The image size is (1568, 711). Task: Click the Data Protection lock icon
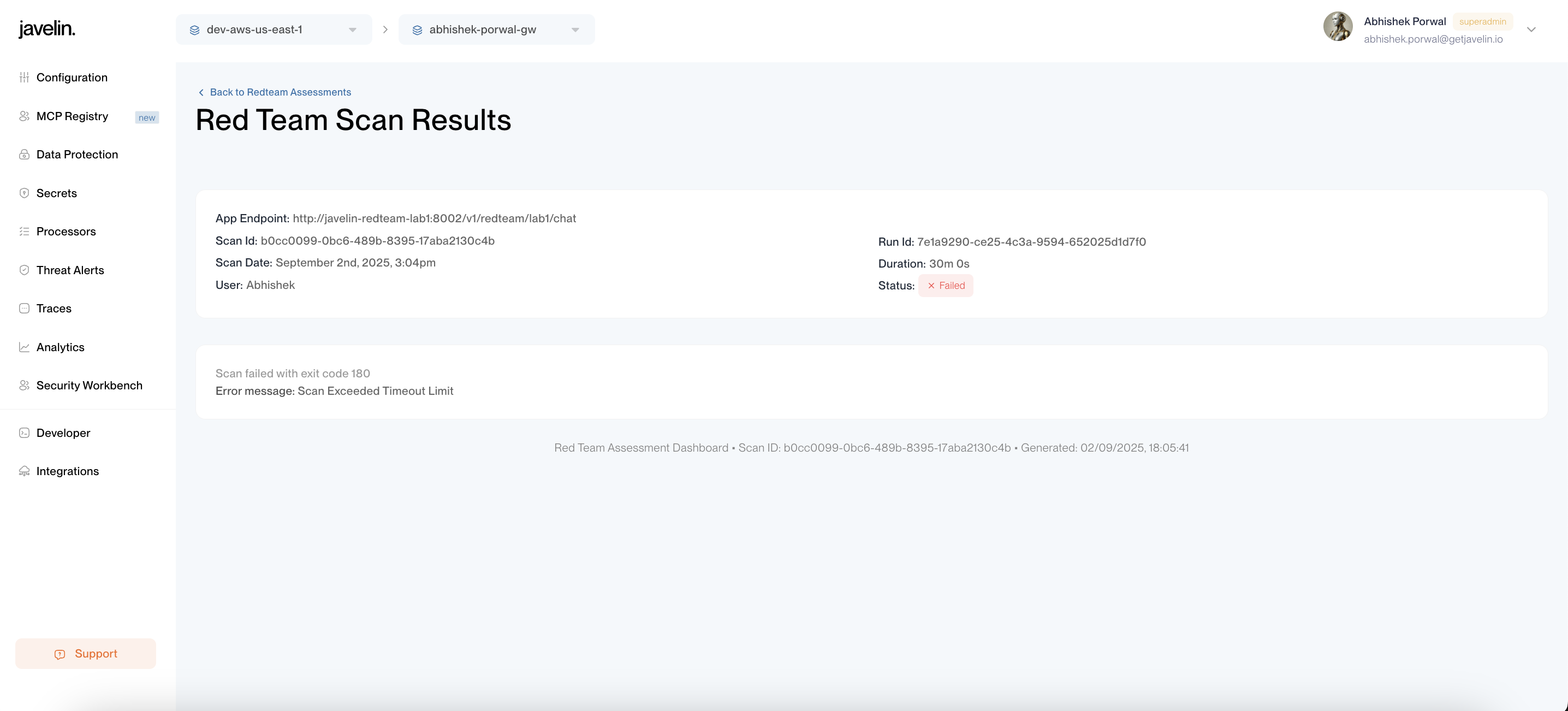coord(25,155)
